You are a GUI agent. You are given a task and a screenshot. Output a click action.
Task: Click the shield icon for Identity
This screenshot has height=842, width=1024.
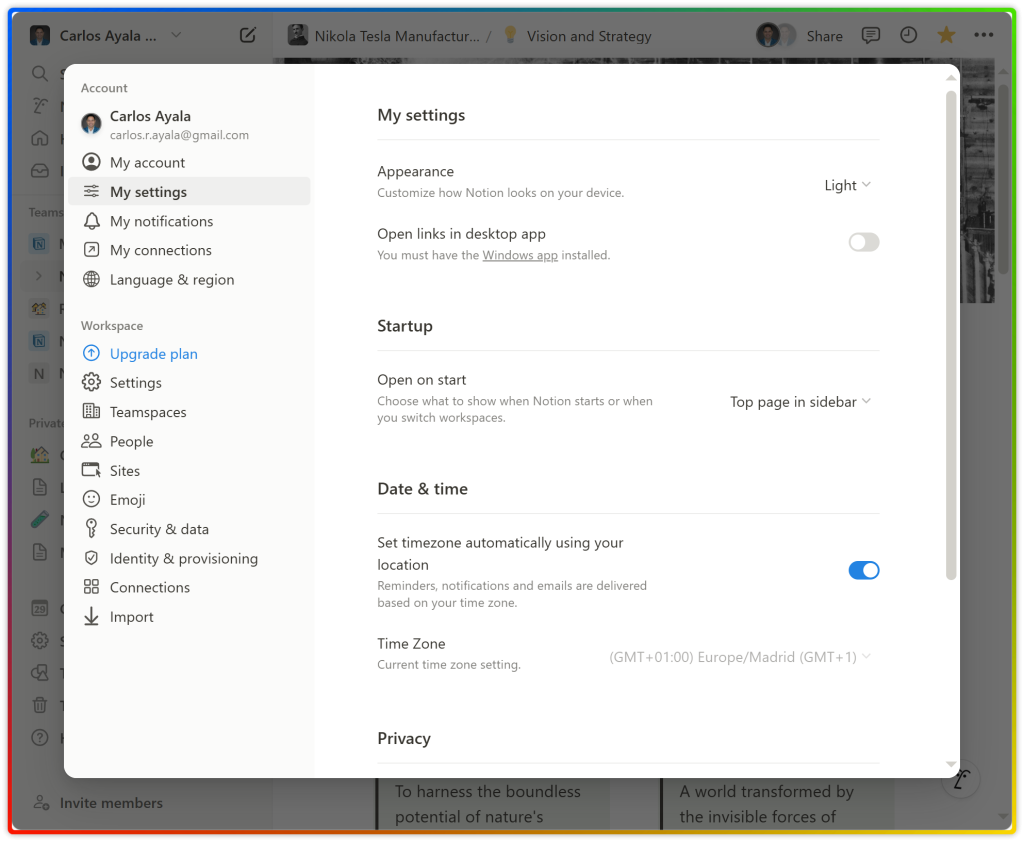[x=91, y=558]
